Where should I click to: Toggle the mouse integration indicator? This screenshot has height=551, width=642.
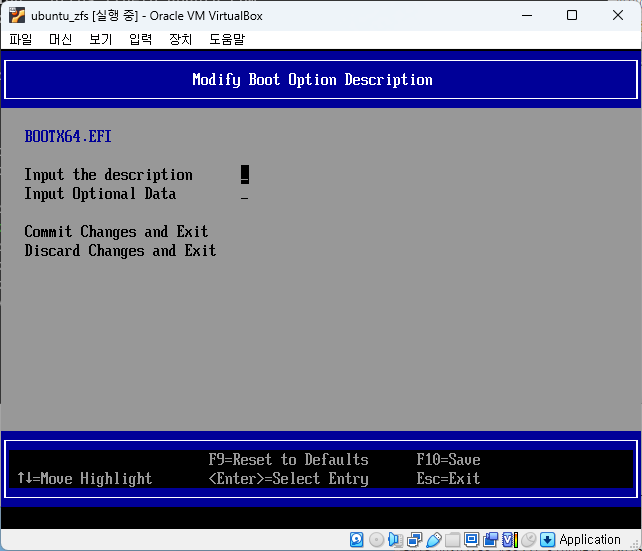528,540
